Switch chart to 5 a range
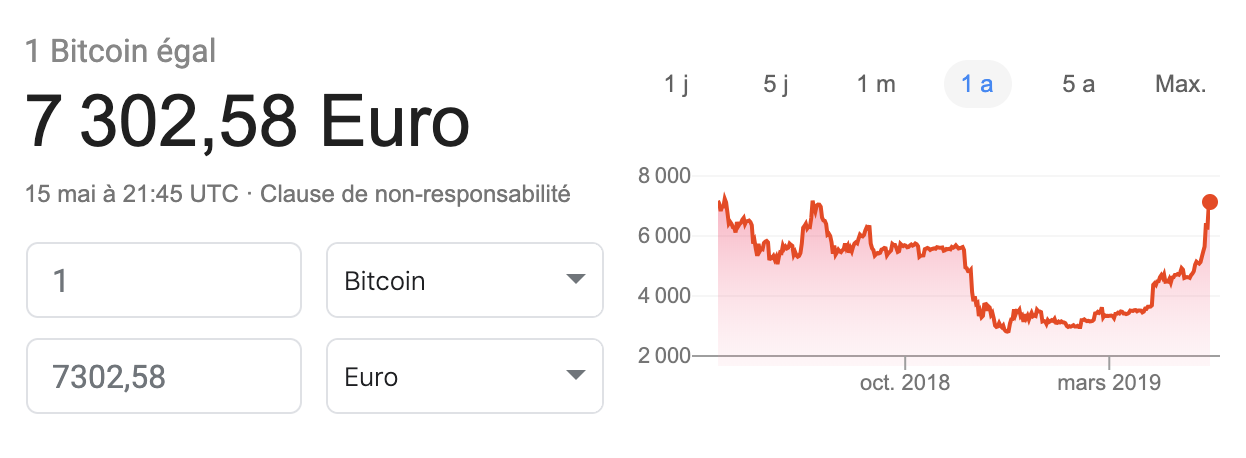Image resolution: width=1246 pixels, height=458 pixels. tap(1078, 84)
